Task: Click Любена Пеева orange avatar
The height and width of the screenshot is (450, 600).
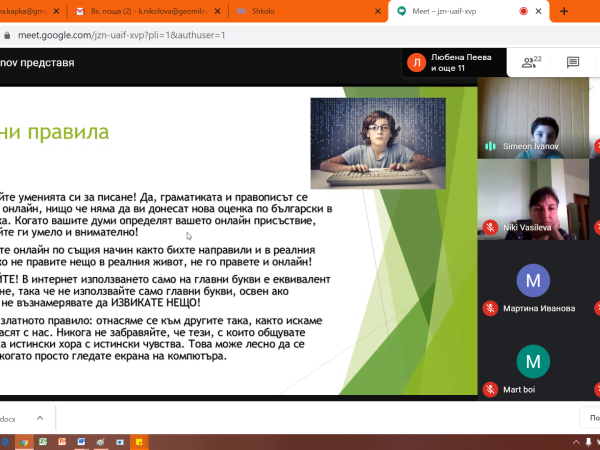Action: click(416, 62)
